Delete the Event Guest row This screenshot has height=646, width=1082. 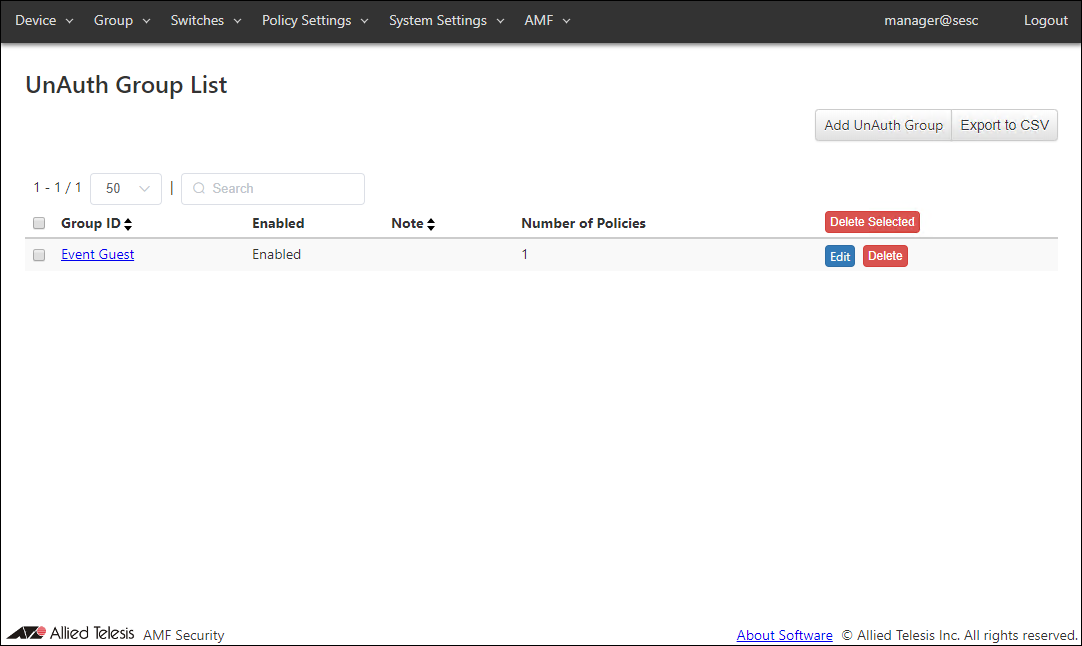[885, 257]
